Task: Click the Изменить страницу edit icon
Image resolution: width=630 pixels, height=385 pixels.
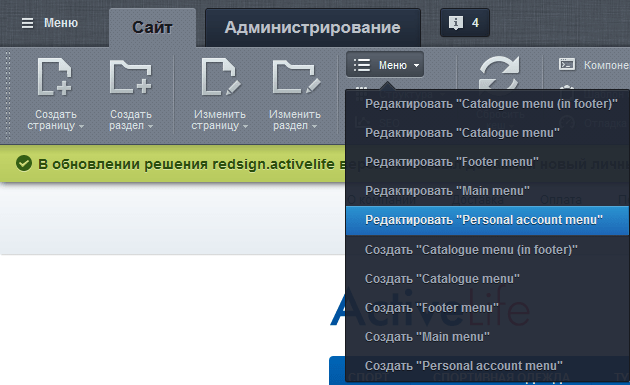Action: 221,77
